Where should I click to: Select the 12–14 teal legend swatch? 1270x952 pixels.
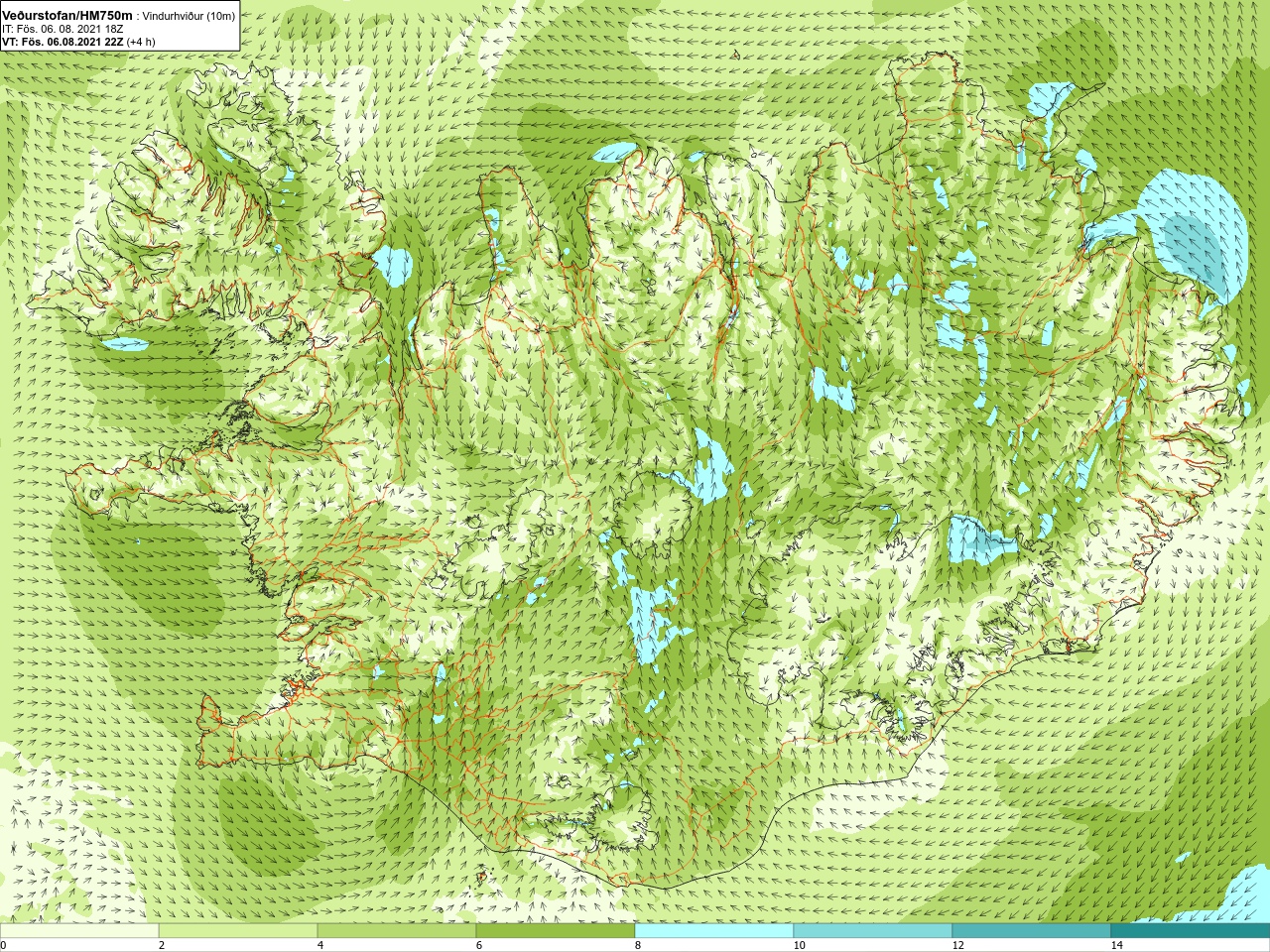click(1032, 931)
